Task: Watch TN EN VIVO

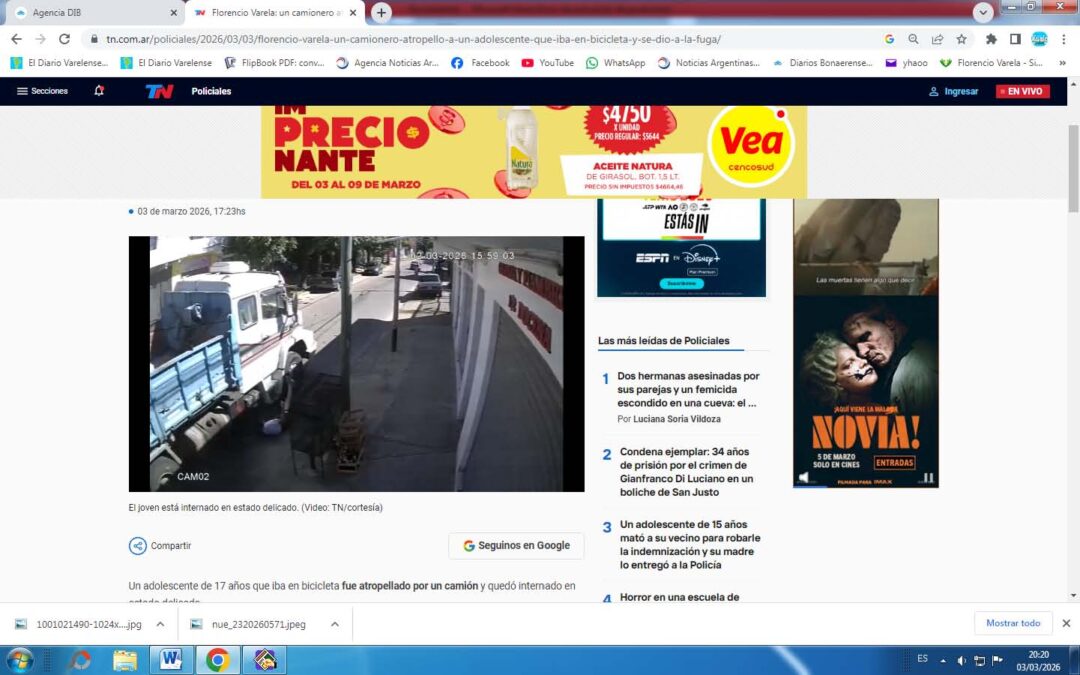Action: pyautogui.click(x=1023, y=91)
